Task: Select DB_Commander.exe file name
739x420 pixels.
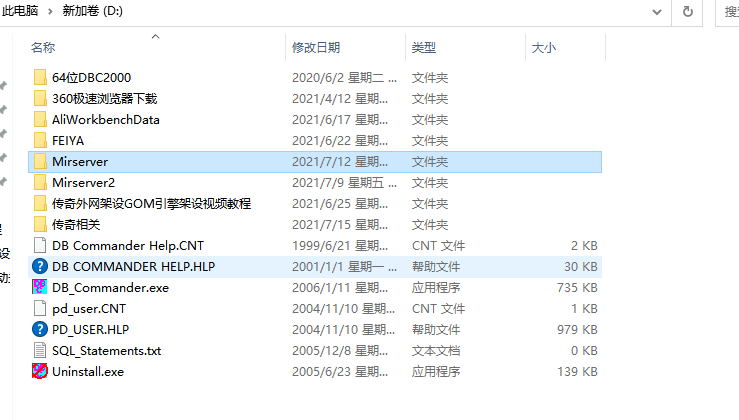Action: (110, 288)
